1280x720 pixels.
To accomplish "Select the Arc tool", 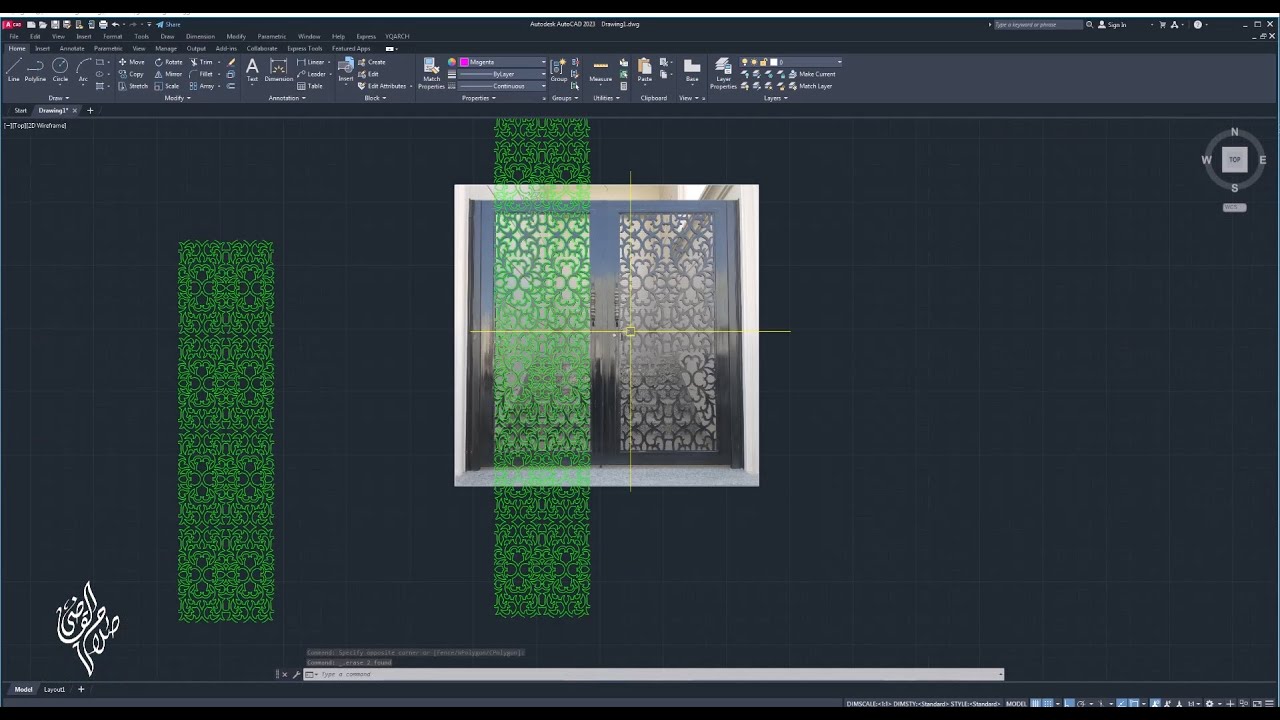I will [x=83, y=70].
